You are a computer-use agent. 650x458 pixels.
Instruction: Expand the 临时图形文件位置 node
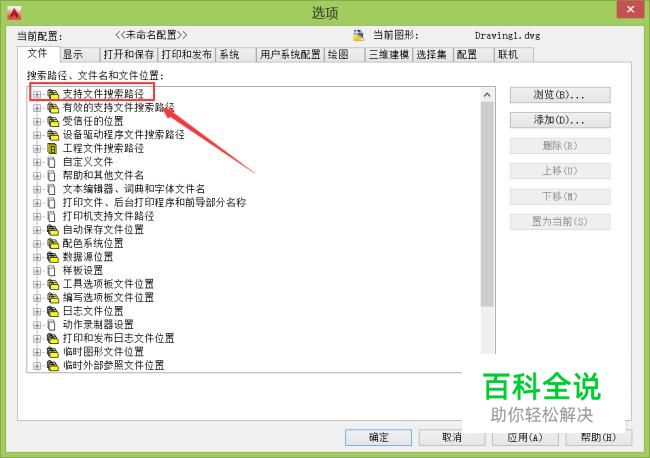point(37,352)
